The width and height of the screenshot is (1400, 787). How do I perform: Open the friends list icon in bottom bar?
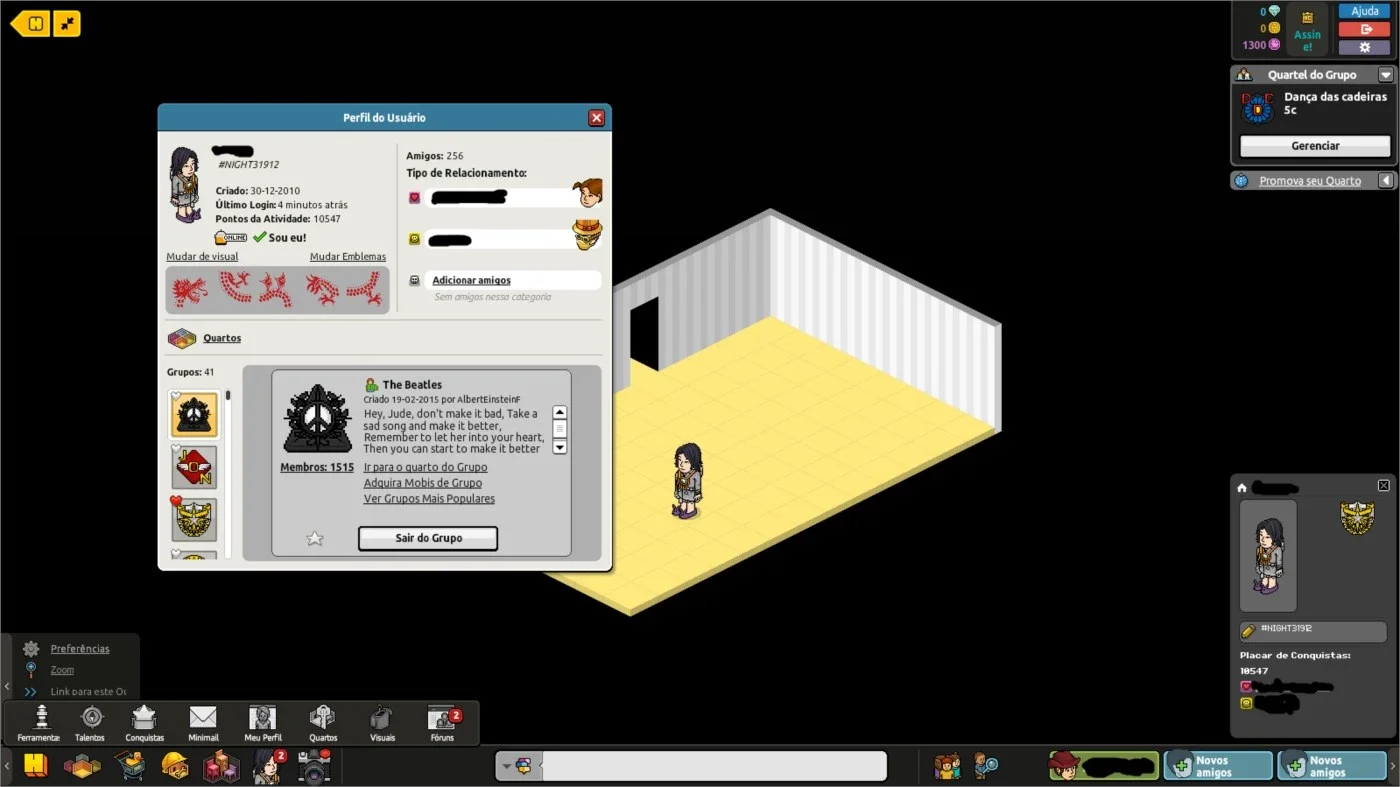click(x=947, y=766)
